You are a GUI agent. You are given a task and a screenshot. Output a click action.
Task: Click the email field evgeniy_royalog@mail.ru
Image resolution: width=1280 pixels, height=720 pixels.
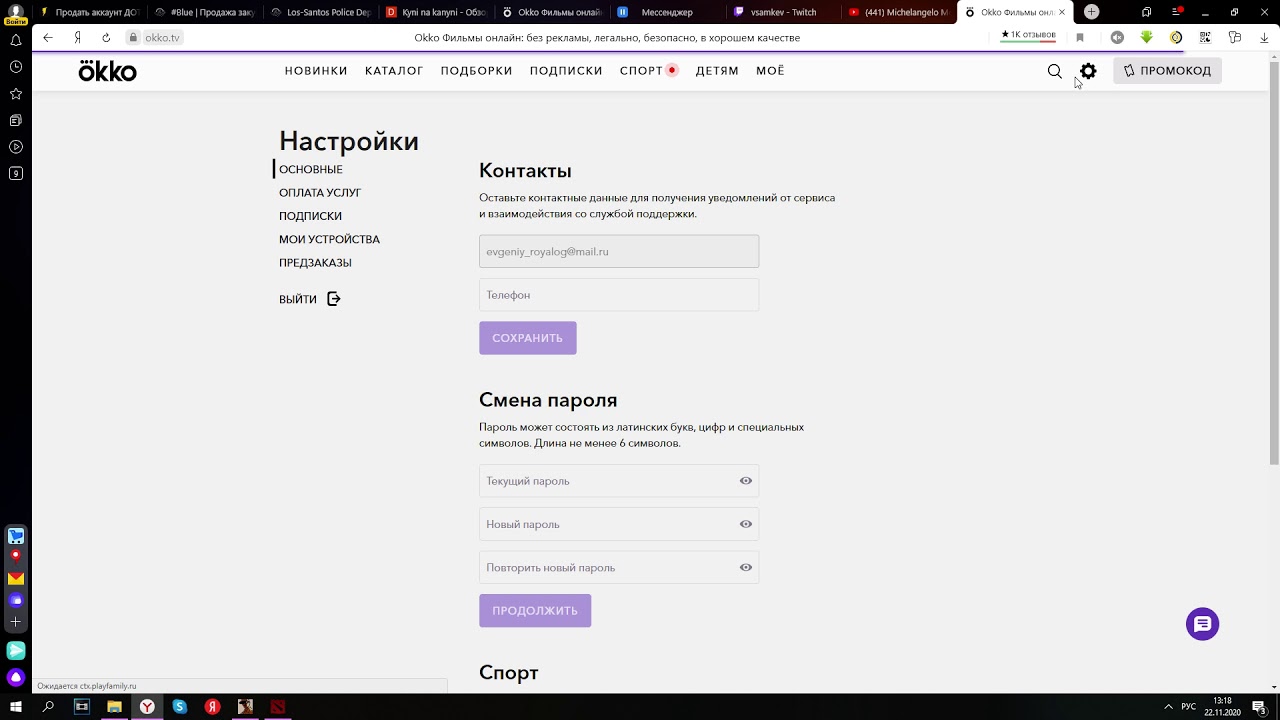[x=619, y=251]
